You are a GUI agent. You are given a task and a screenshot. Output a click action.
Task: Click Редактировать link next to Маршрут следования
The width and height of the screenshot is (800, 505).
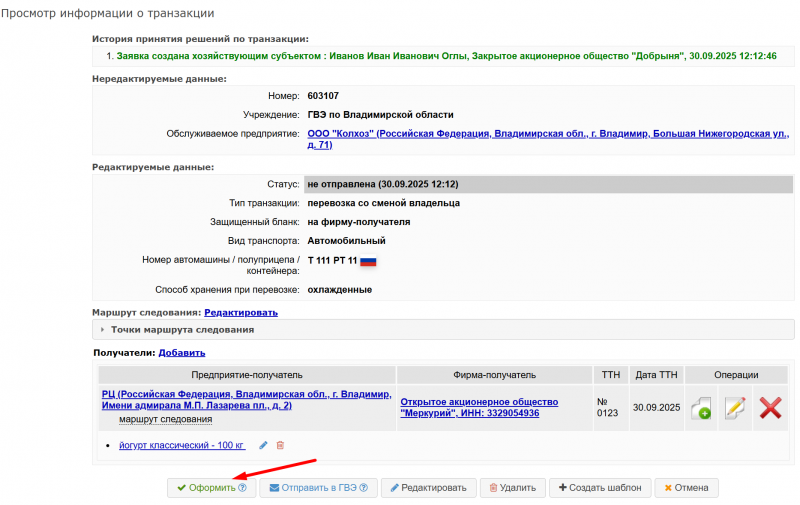click(241, 313)
